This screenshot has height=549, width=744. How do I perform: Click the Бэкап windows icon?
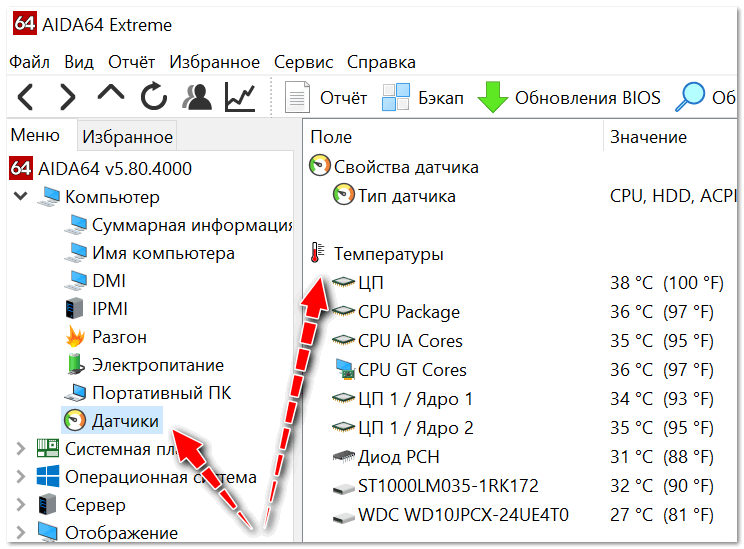coord(396,97)
